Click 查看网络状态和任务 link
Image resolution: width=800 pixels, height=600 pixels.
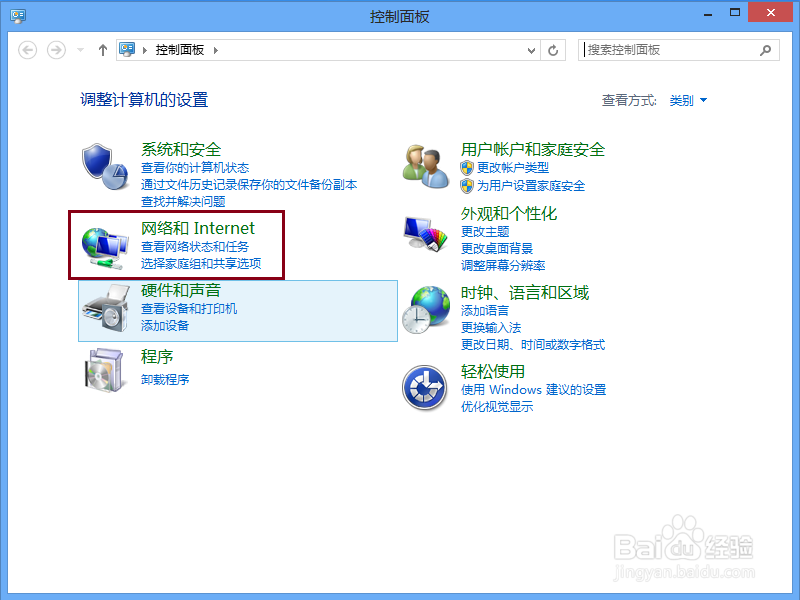[195, 247]
